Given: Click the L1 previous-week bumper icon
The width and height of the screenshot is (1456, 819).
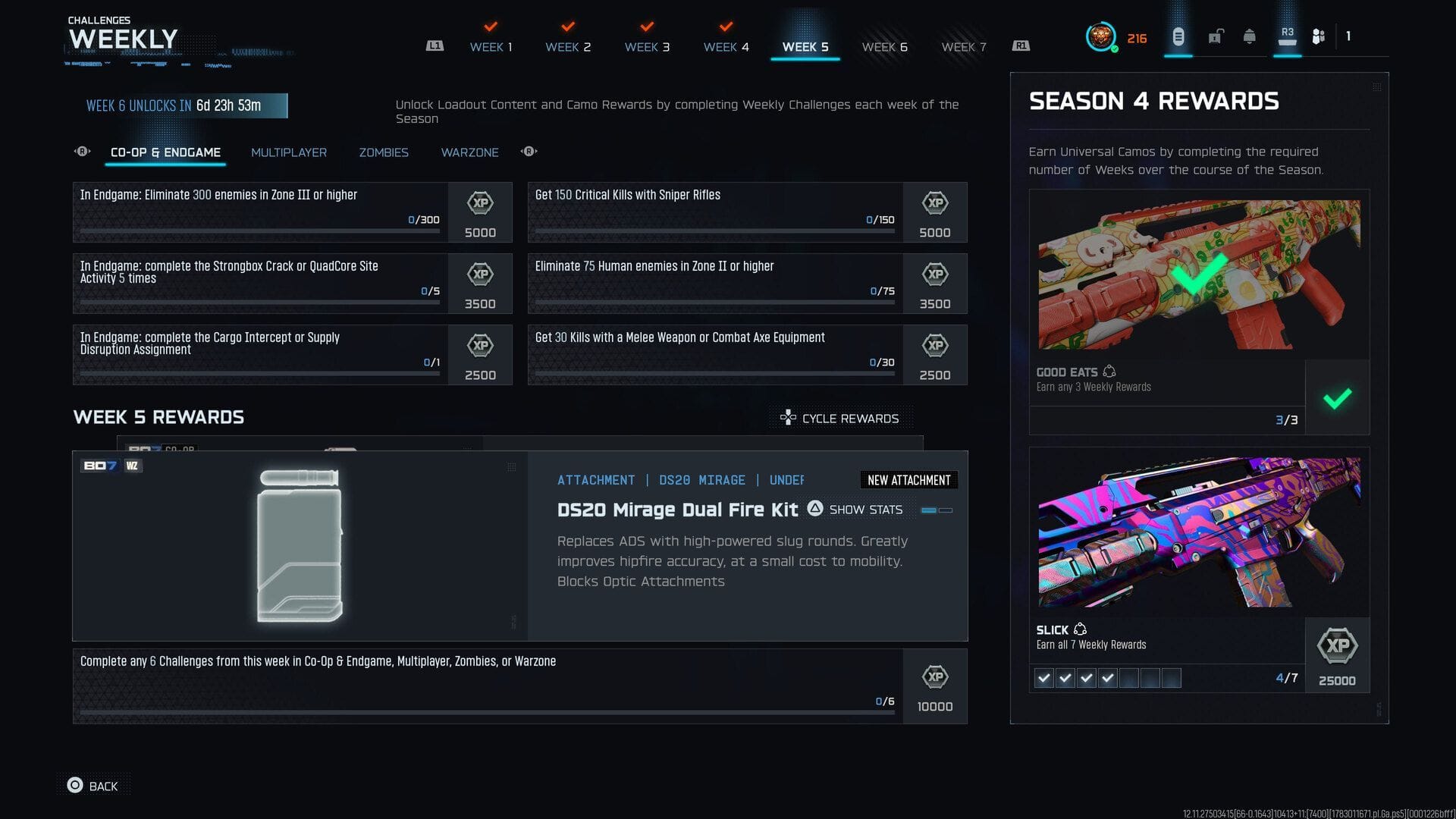Looking at the screenshot, I should point(435,46).
